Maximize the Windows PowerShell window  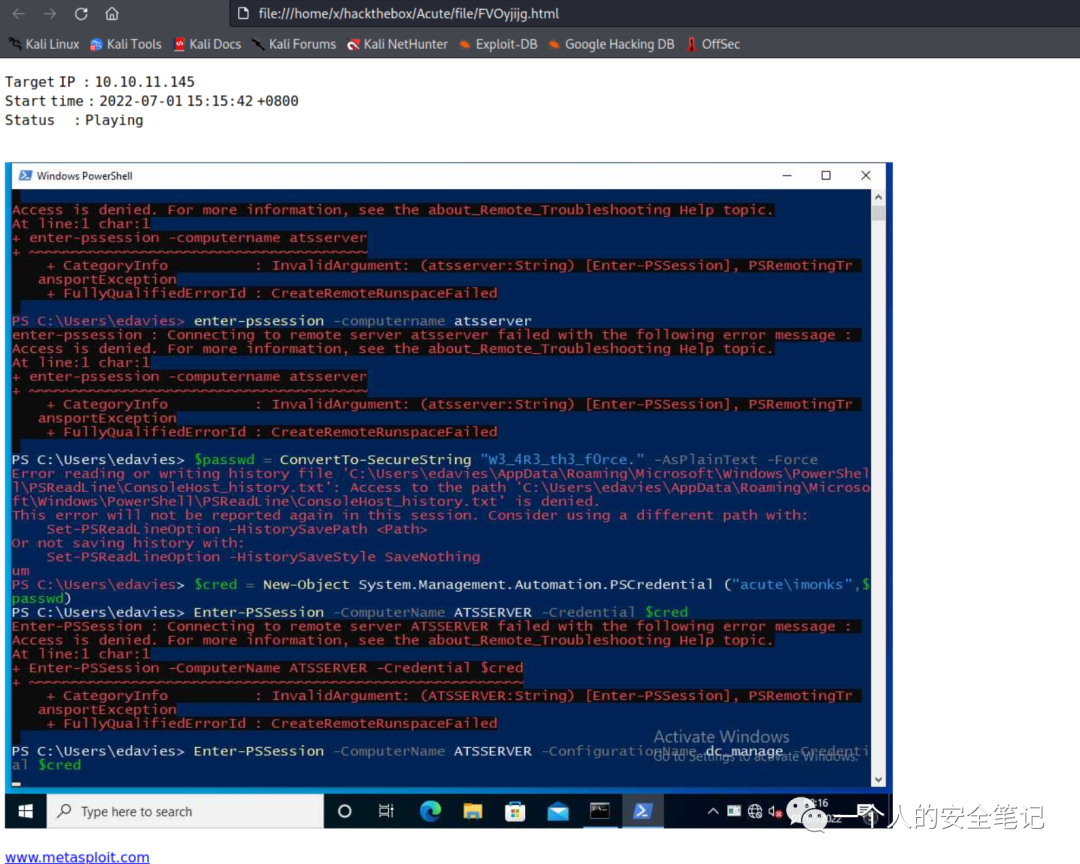tap(826, 176)
